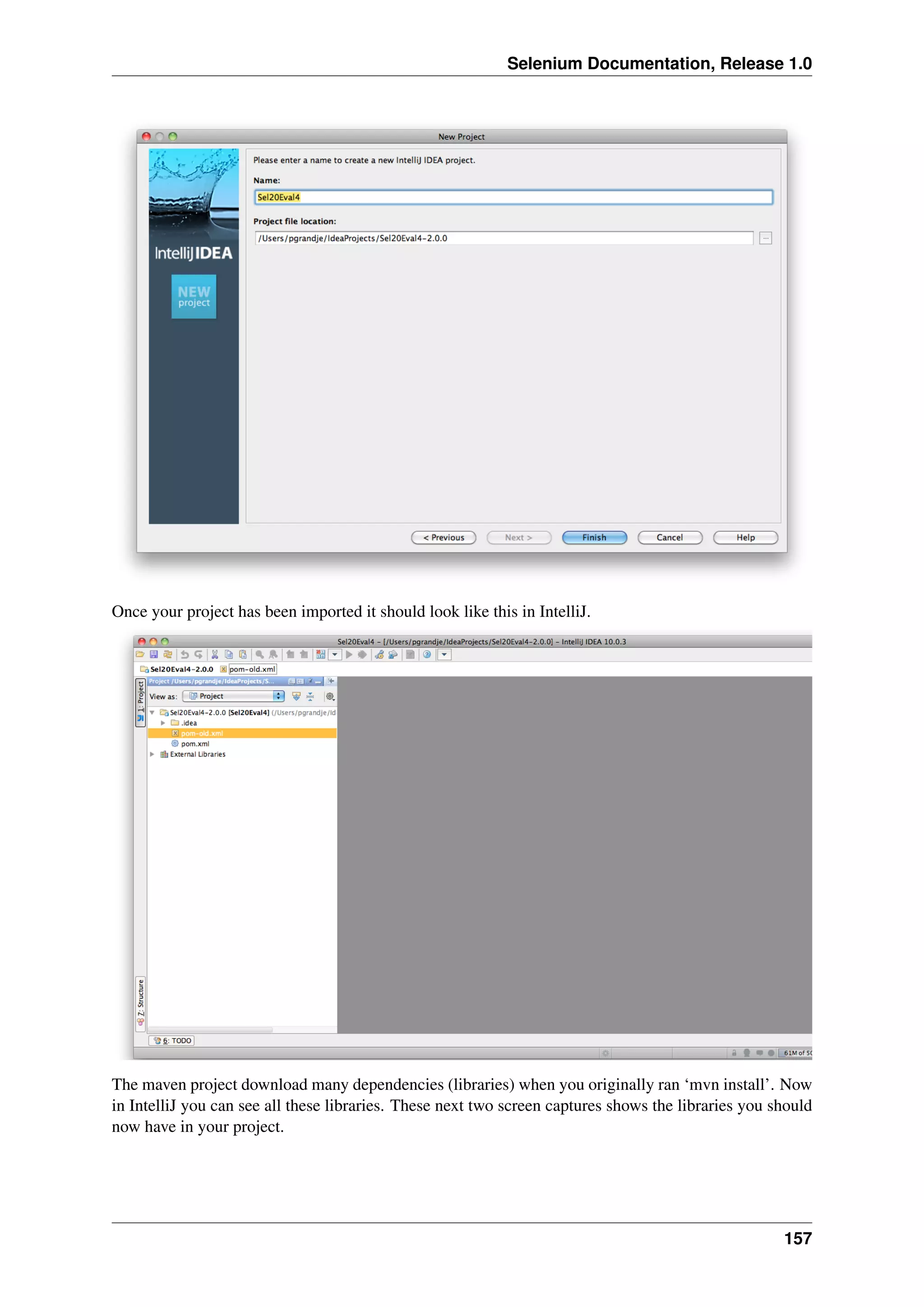
Task: Click the Autoscroll from Source icon
Action: pyautogui.click(x=296, y=696)
